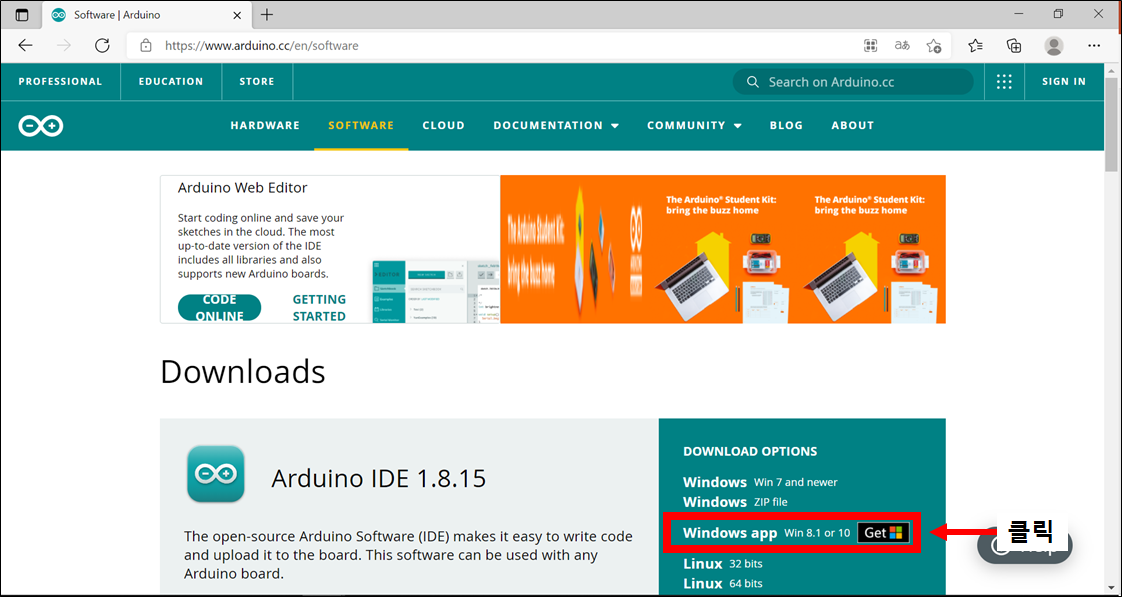The width and height of the screenshot is (1122, 597).
Task: Click the SIGN IN button
Action: 1064,82
